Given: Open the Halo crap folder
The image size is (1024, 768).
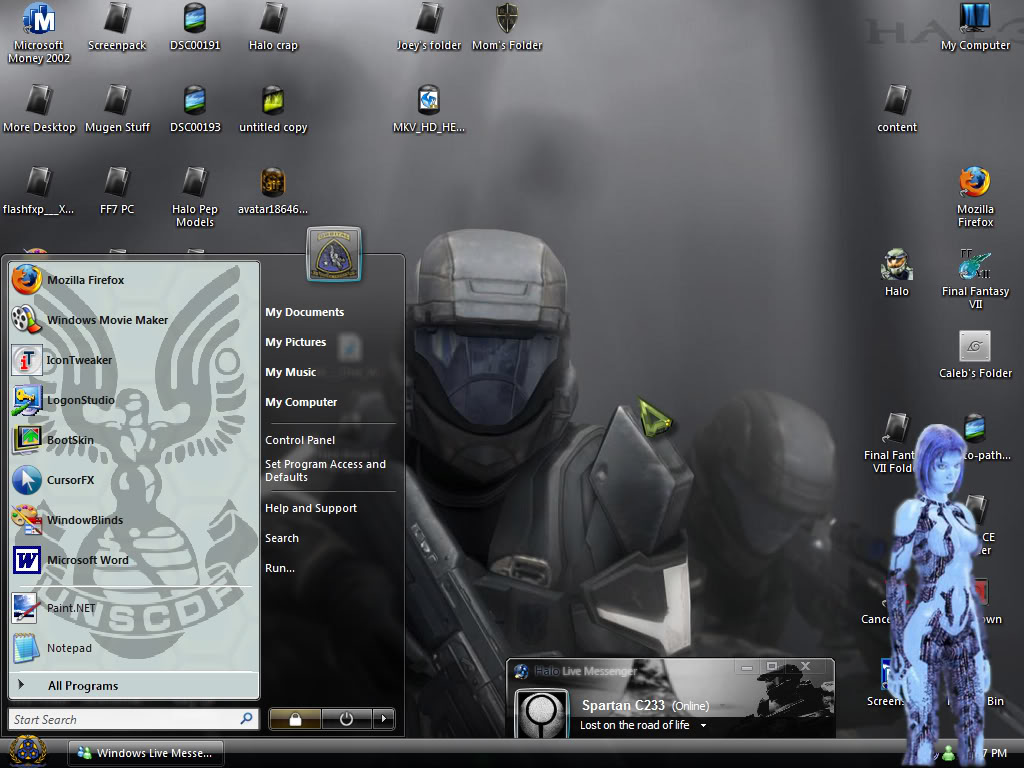Looking at the screenshot, I should [273, 27].
